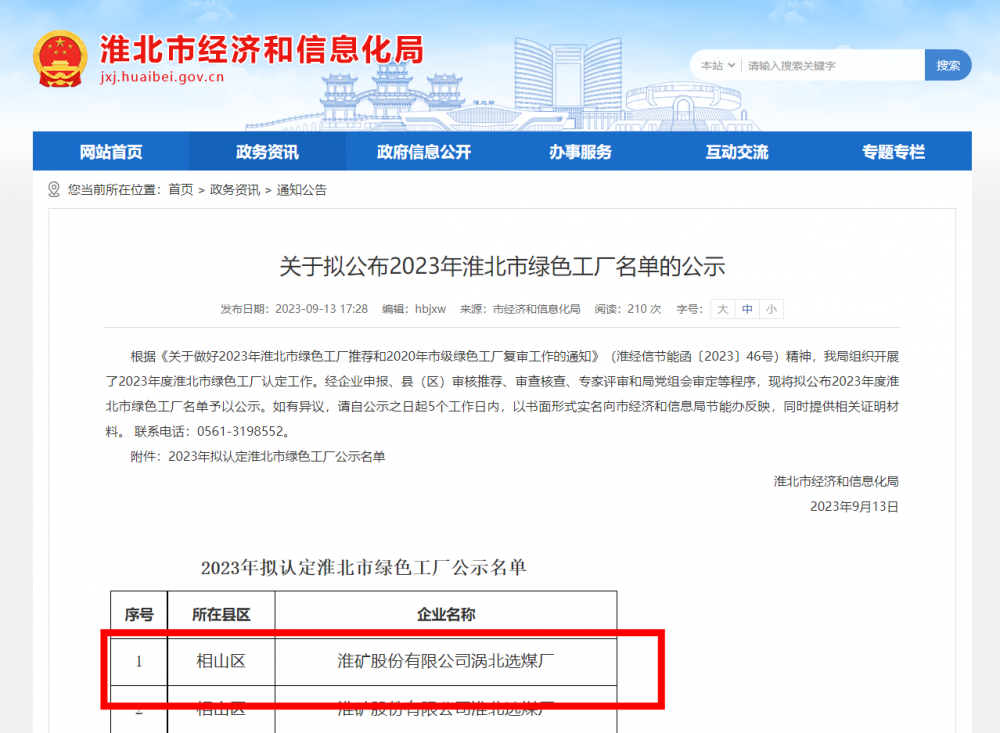Click the 搜索 search button

point(948,65)
